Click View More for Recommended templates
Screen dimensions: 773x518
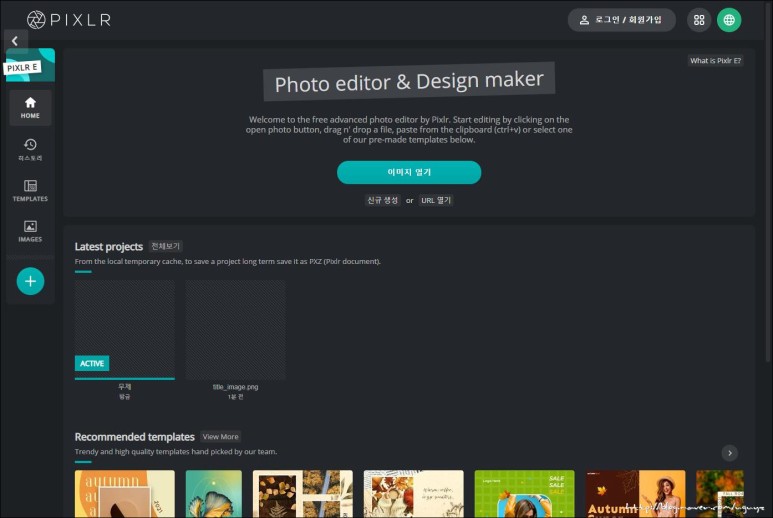tap(220, 437)
